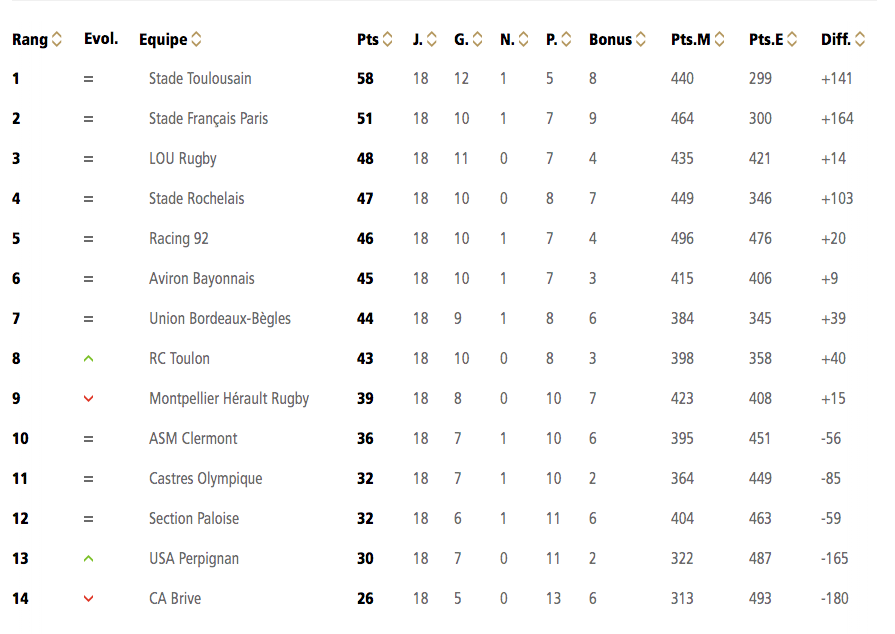Click red down arrow for CA Brive
This screenshot has width=895, height=634.
click(88, 599)
